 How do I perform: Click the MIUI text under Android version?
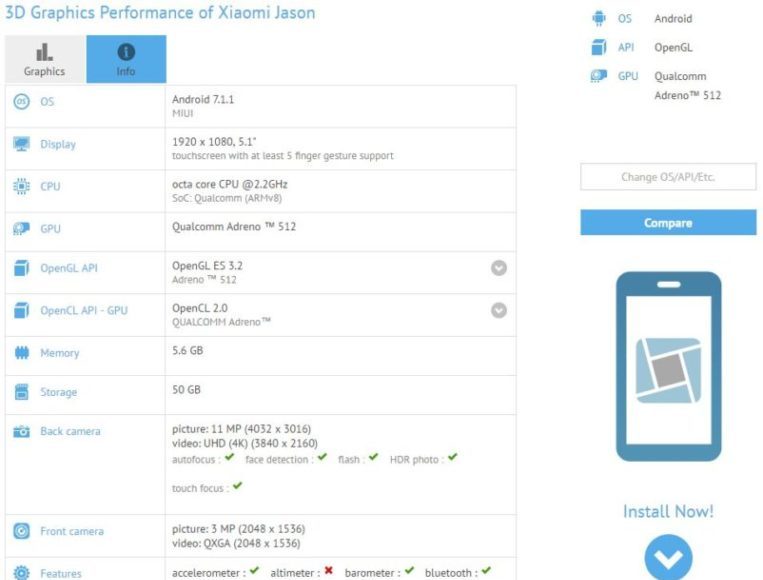click(182, 113)
